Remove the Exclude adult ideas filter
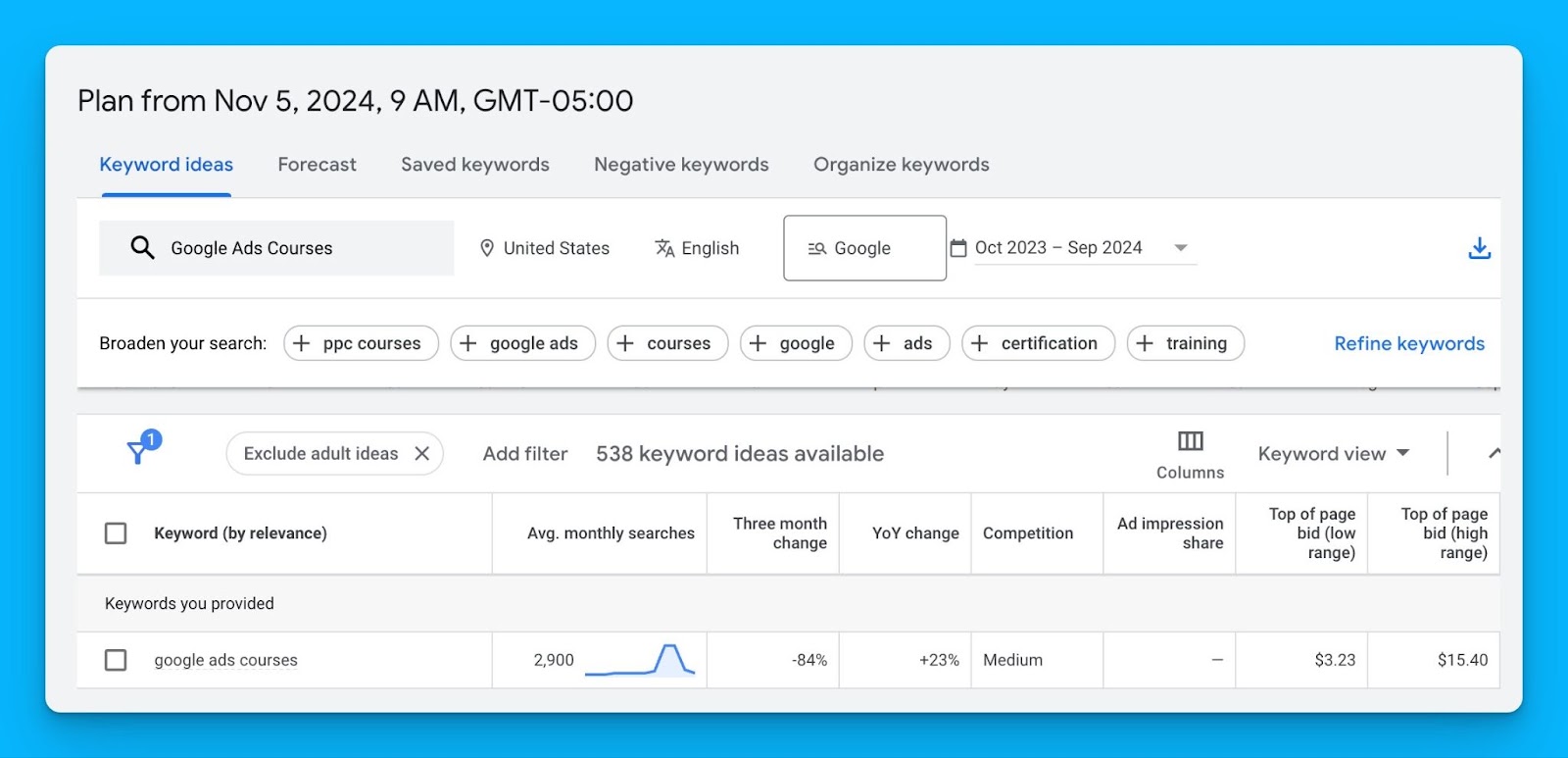The width and height of the screenshot is (1568, 758). click(x=421, y=453)
